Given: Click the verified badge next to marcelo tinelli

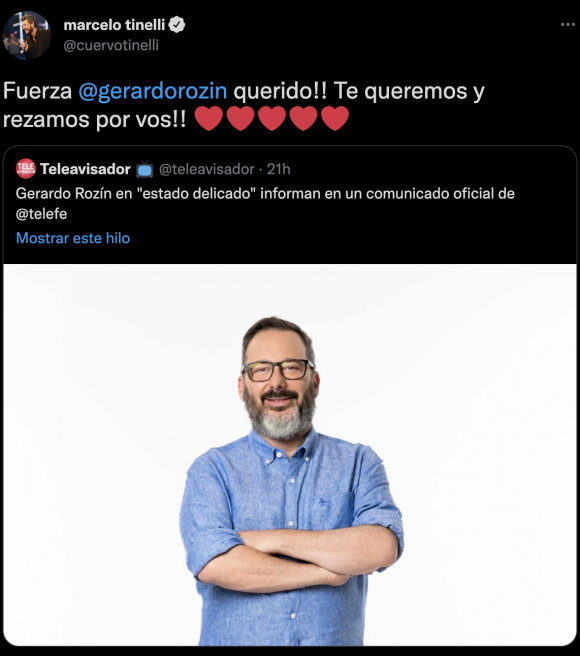Looking at the screenshot, I should click(177, 25).
